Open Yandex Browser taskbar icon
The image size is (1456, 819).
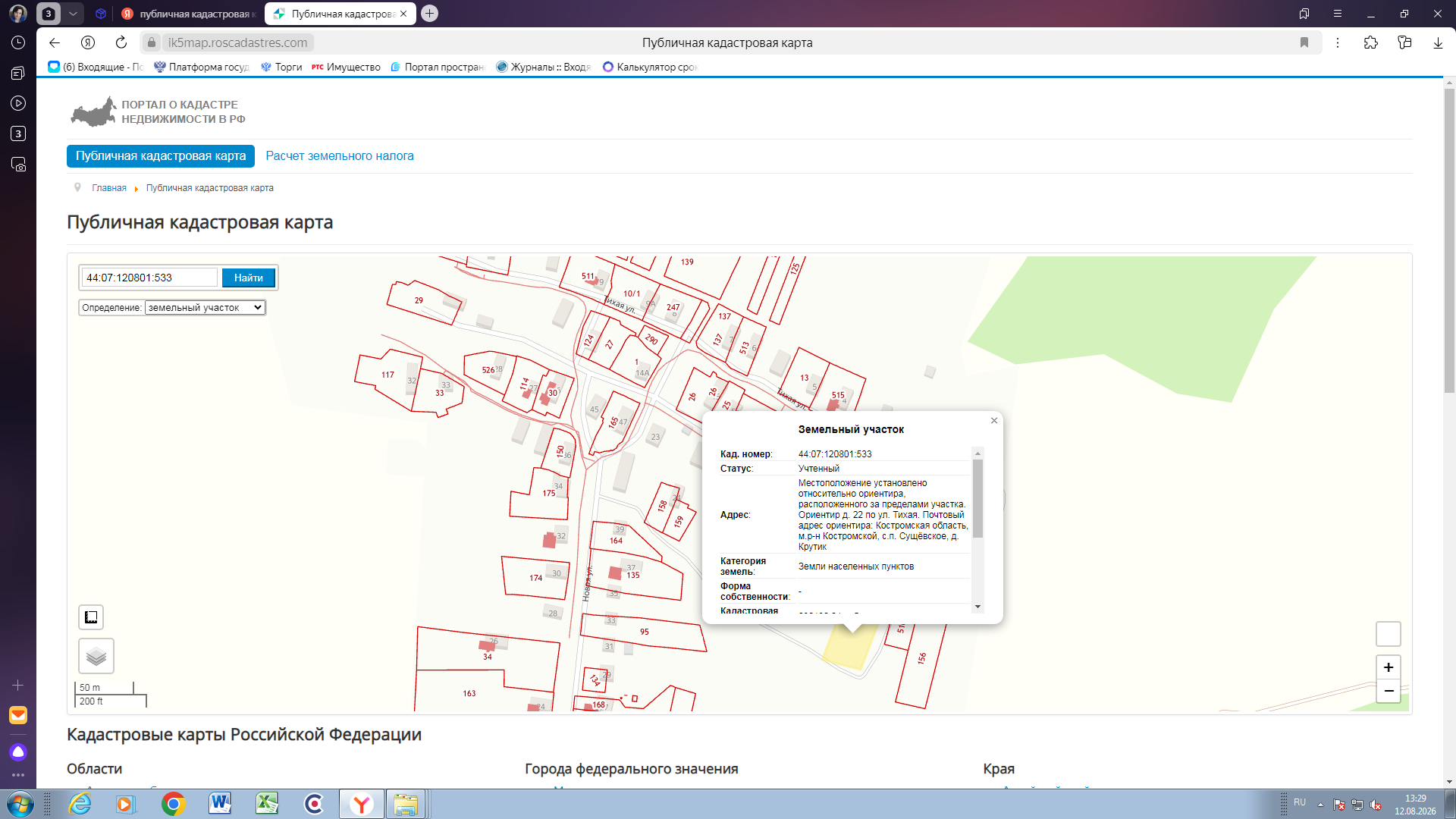[361, 804]
